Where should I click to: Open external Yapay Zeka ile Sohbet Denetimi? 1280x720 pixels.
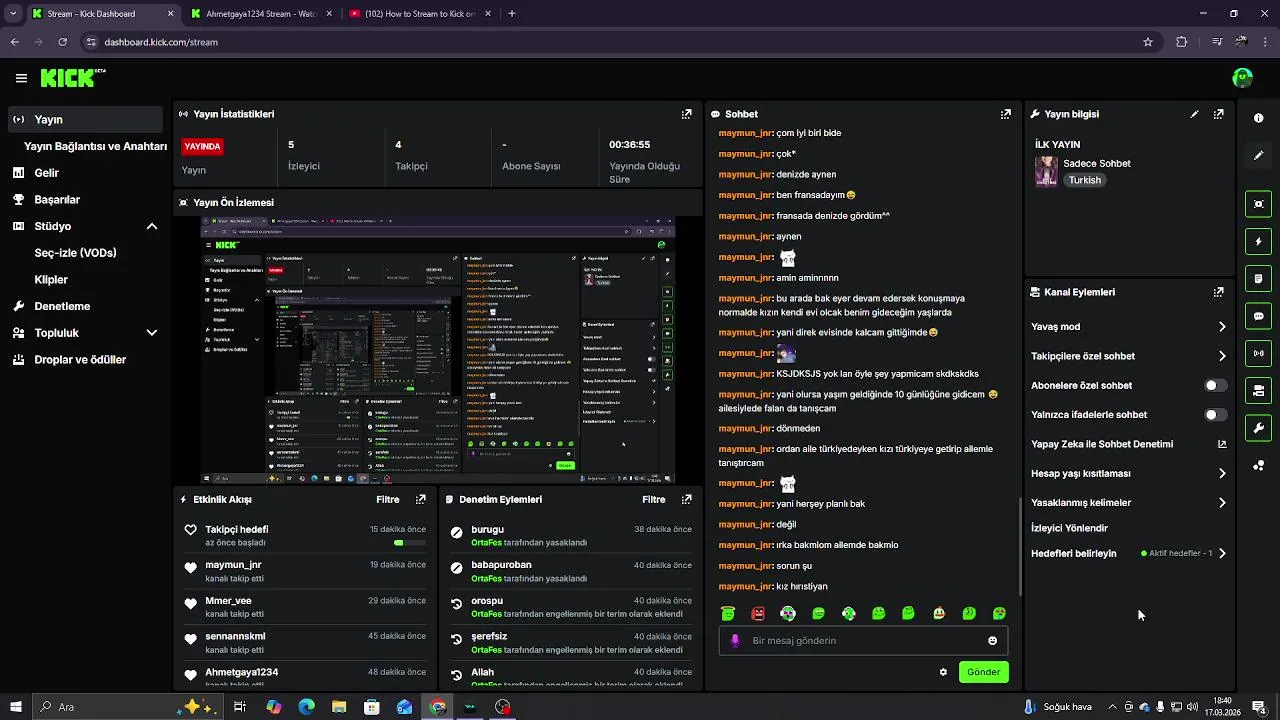click(1222, 444)
